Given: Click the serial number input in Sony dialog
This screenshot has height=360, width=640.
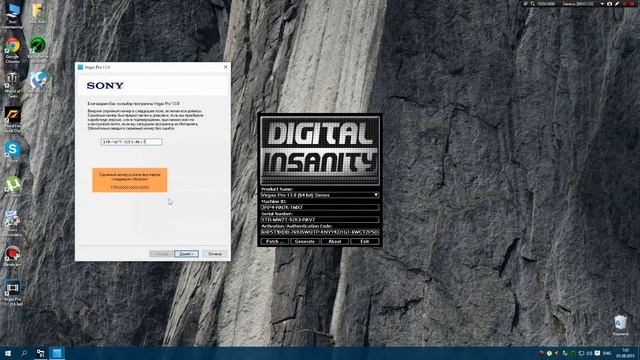Looking at the screenshot, I should (131, 142).
